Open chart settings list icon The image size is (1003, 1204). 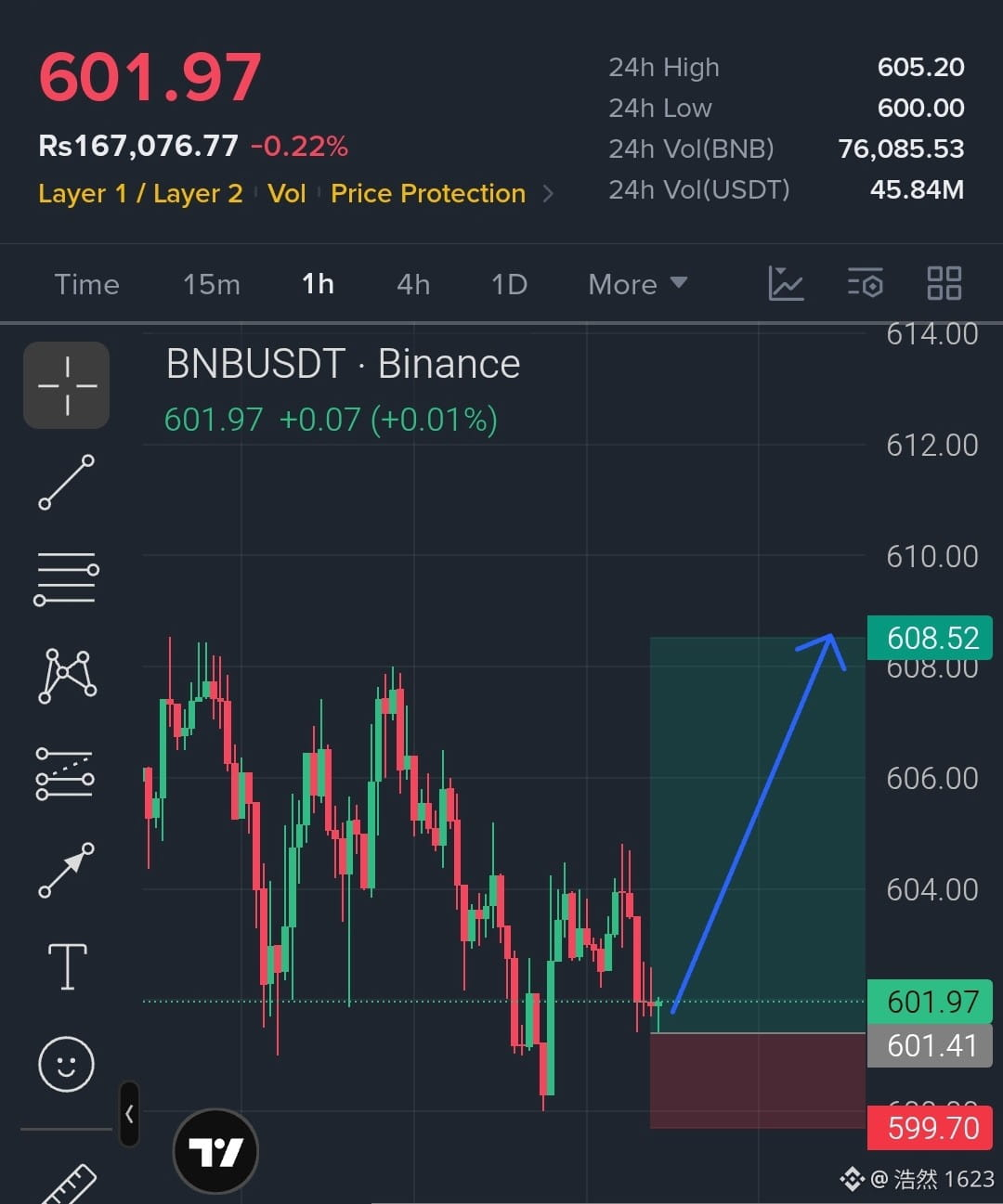coord(865,283)
